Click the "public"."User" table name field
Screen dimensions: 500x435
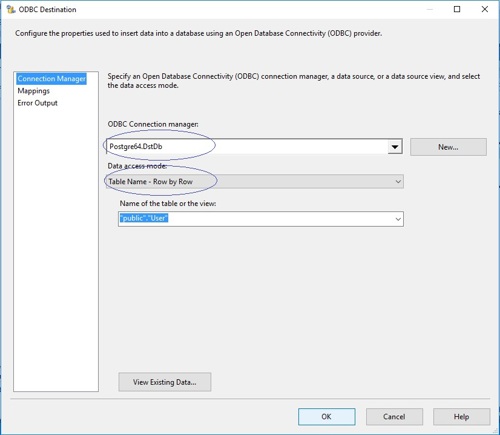[x=255, y=219]
